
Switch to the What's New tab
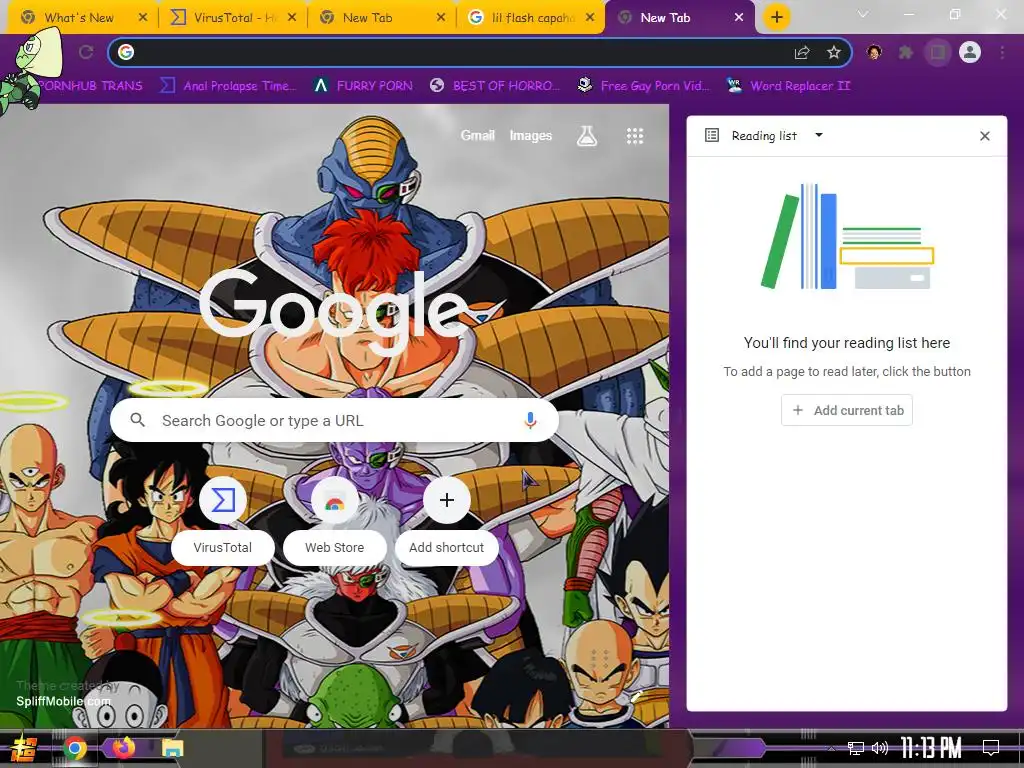[79, 18]
